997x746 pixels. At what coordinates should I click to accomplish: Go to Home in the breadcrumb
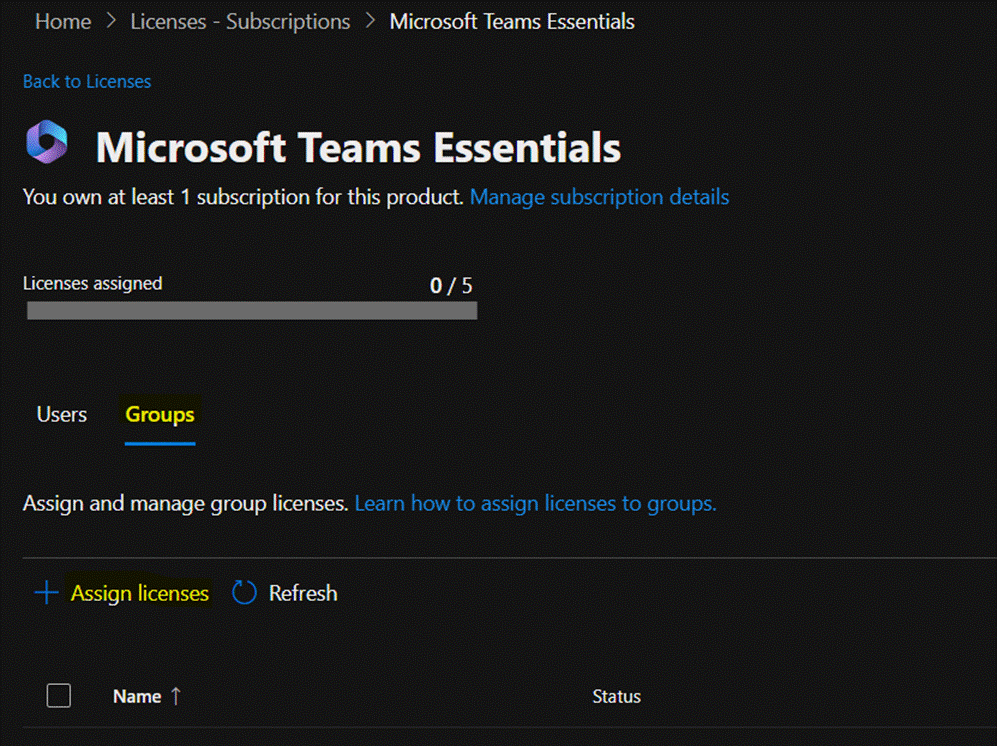click(x=63, y=22)
